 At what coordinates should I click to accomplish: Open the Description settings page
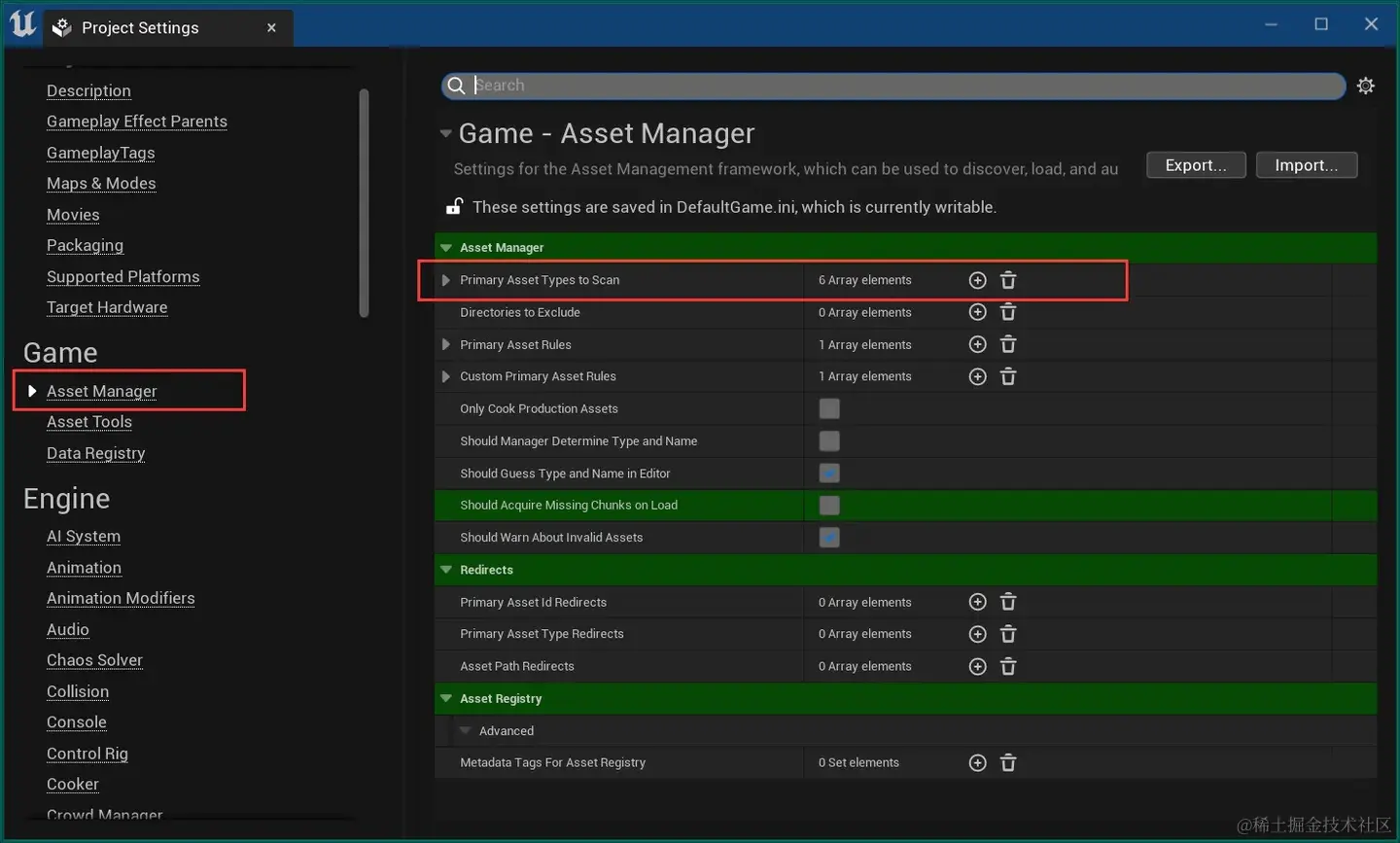tap(88, 90)
